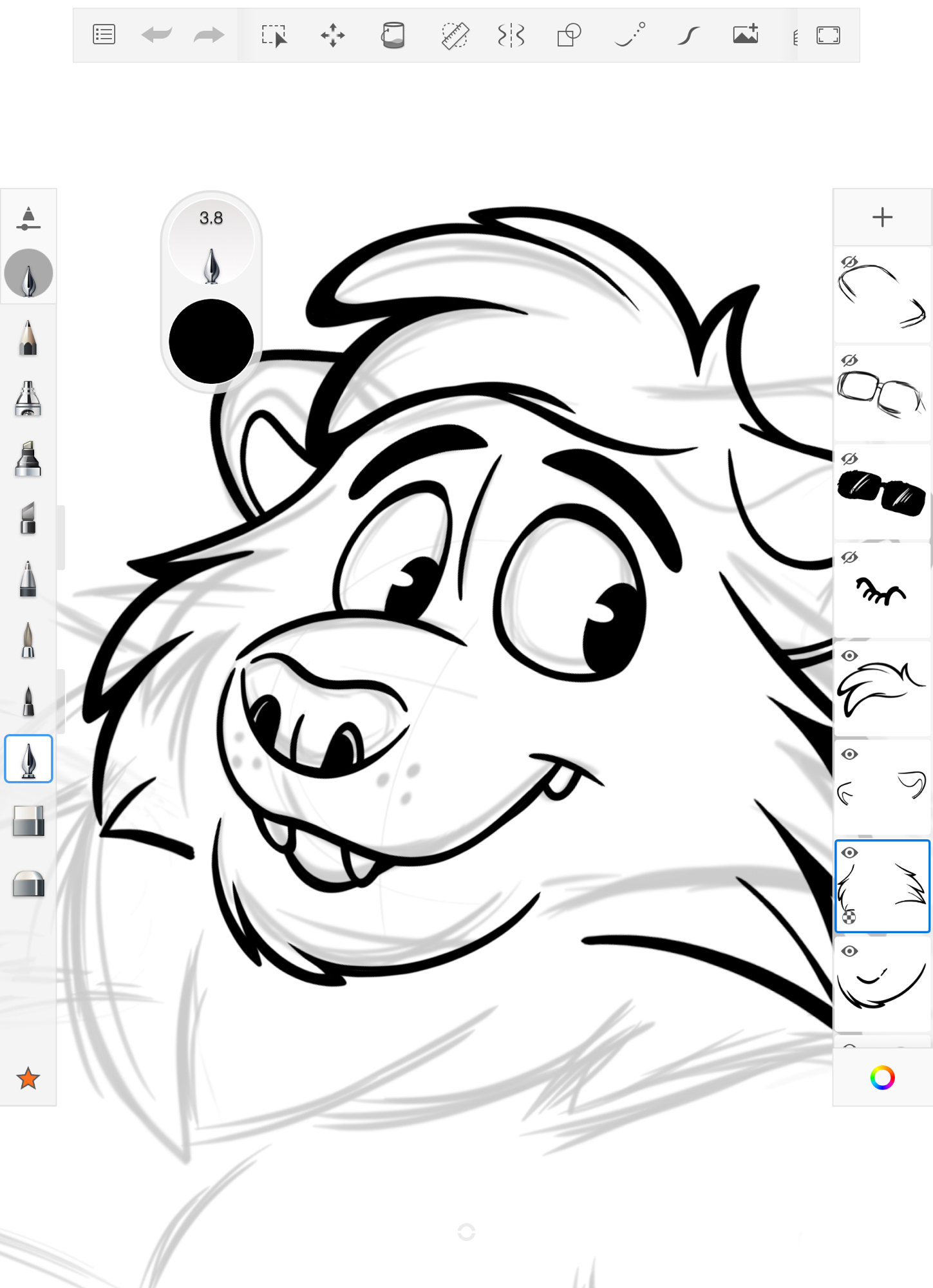This screenshot has height=1288, width=933.
Task: Hide the chin outline layer
Action: coord(849,951)
